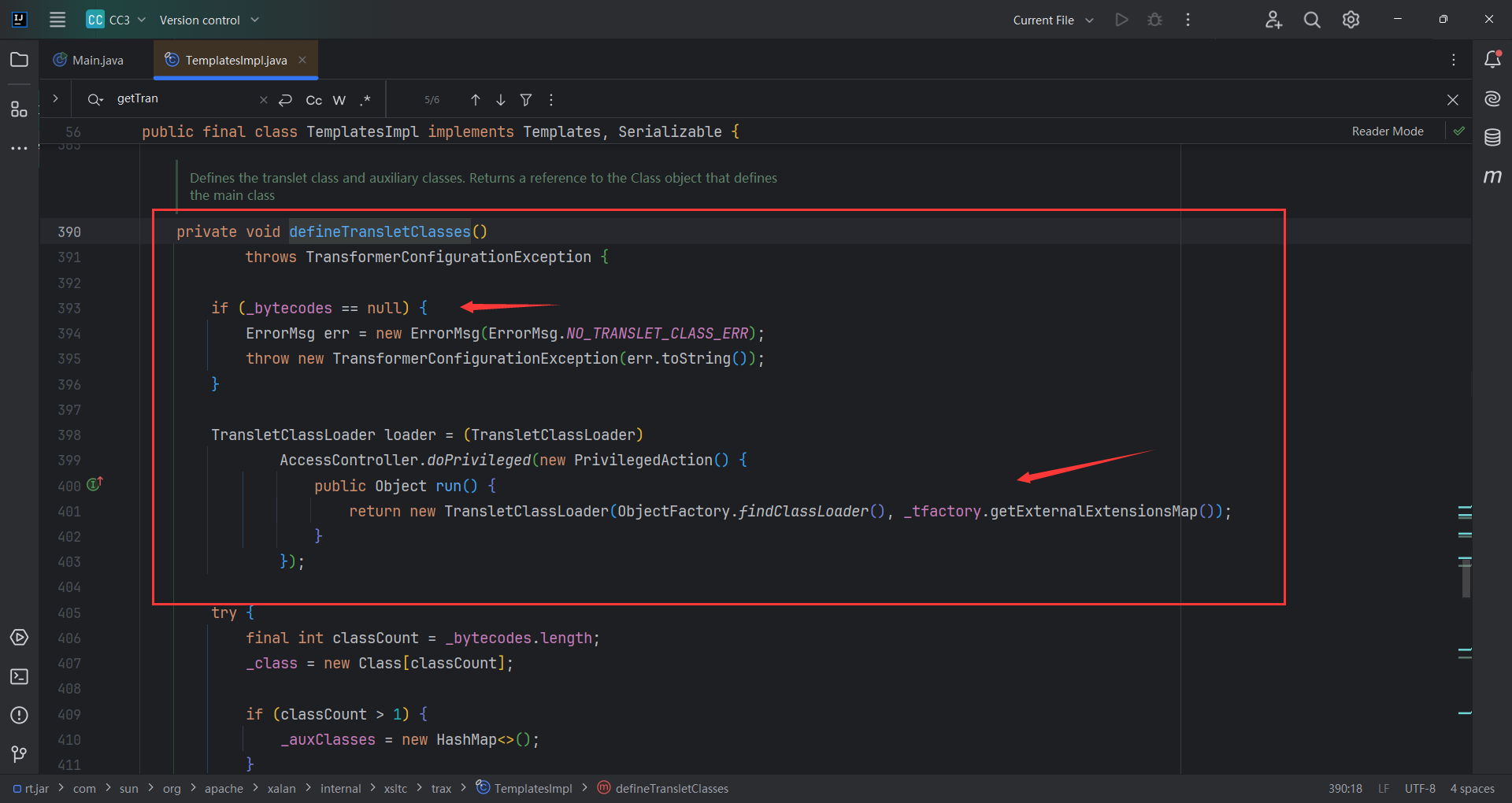Click line number 393 in gutter
The height and width of the screenshot is (803, 1512).
pos(69,308)
